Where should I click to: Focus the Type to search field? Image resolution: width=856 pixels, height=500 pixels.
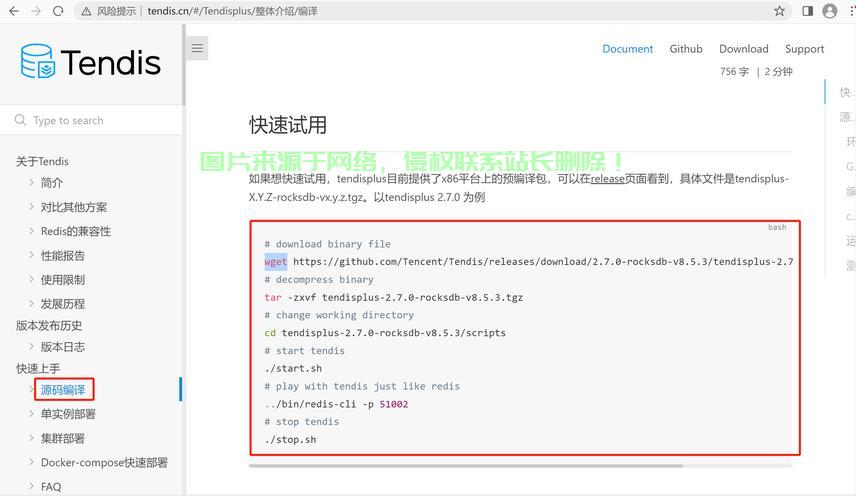[x=92, y=120]
